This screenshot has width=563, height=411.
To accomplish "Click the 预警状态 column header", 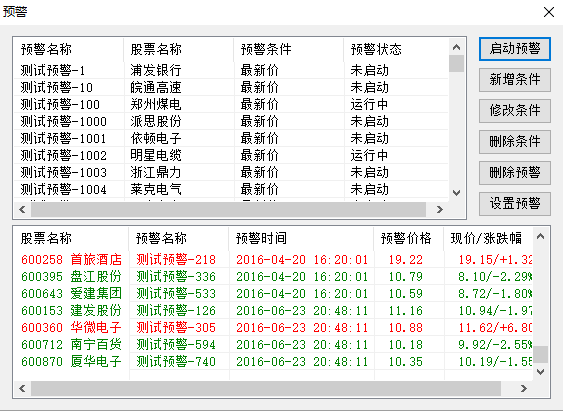I will tap(396, 49).
